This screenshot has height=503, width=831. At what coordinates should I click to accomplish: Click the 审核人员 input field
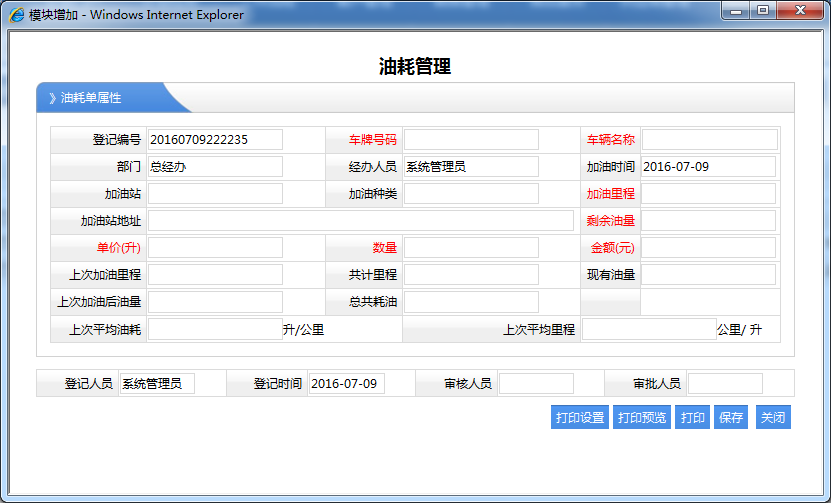point(536,383)
